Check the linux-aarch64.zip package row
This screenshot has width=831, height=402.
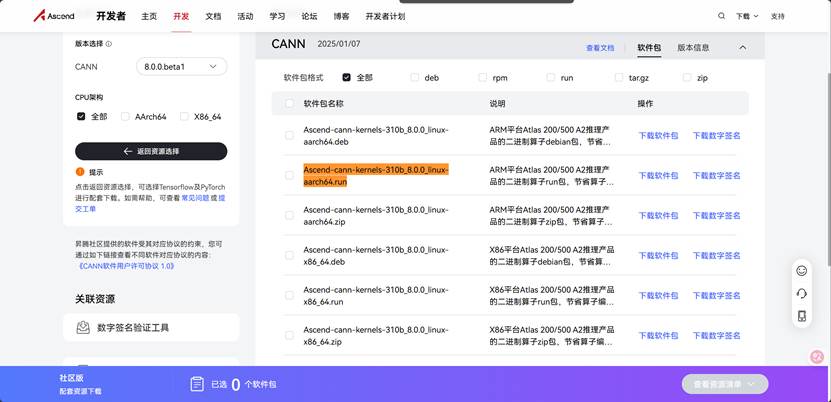(x=289, y=215)
